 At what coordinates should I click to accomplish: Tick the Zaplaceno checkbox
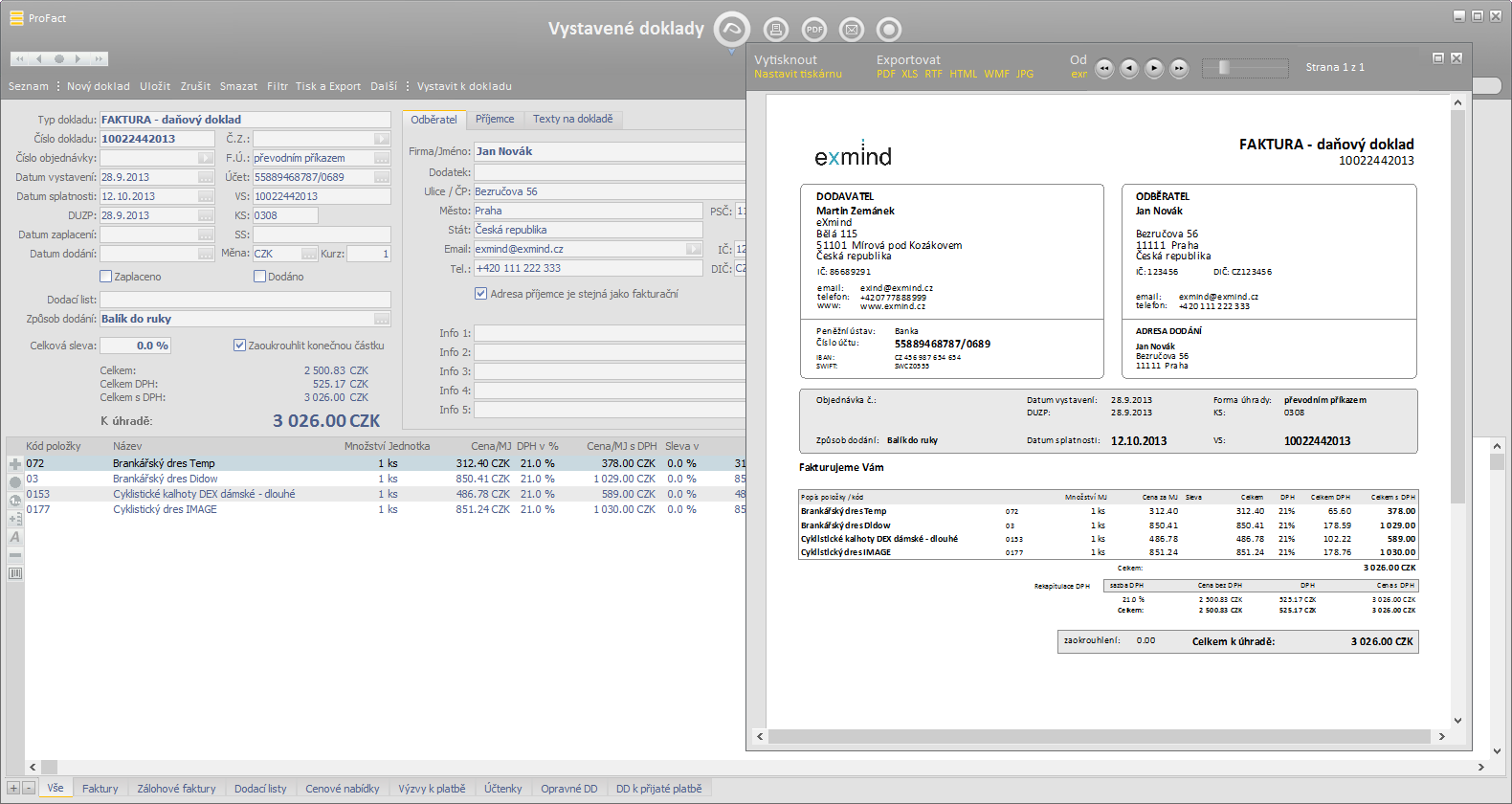[106, 277]
